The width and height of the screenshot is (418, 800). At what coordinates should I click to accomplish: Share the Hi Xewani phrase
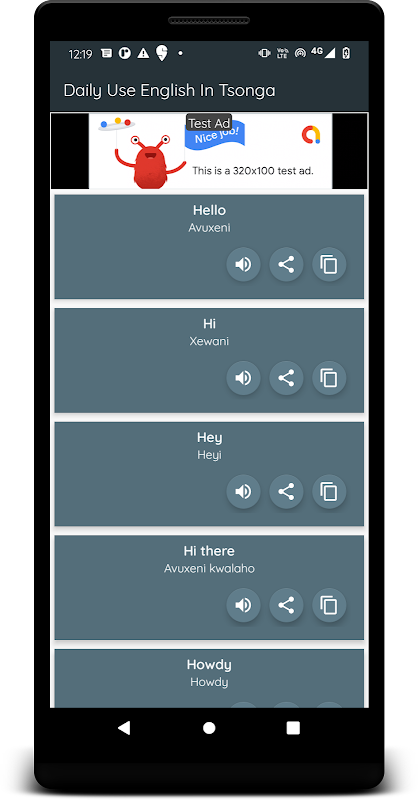click(286, 378)
